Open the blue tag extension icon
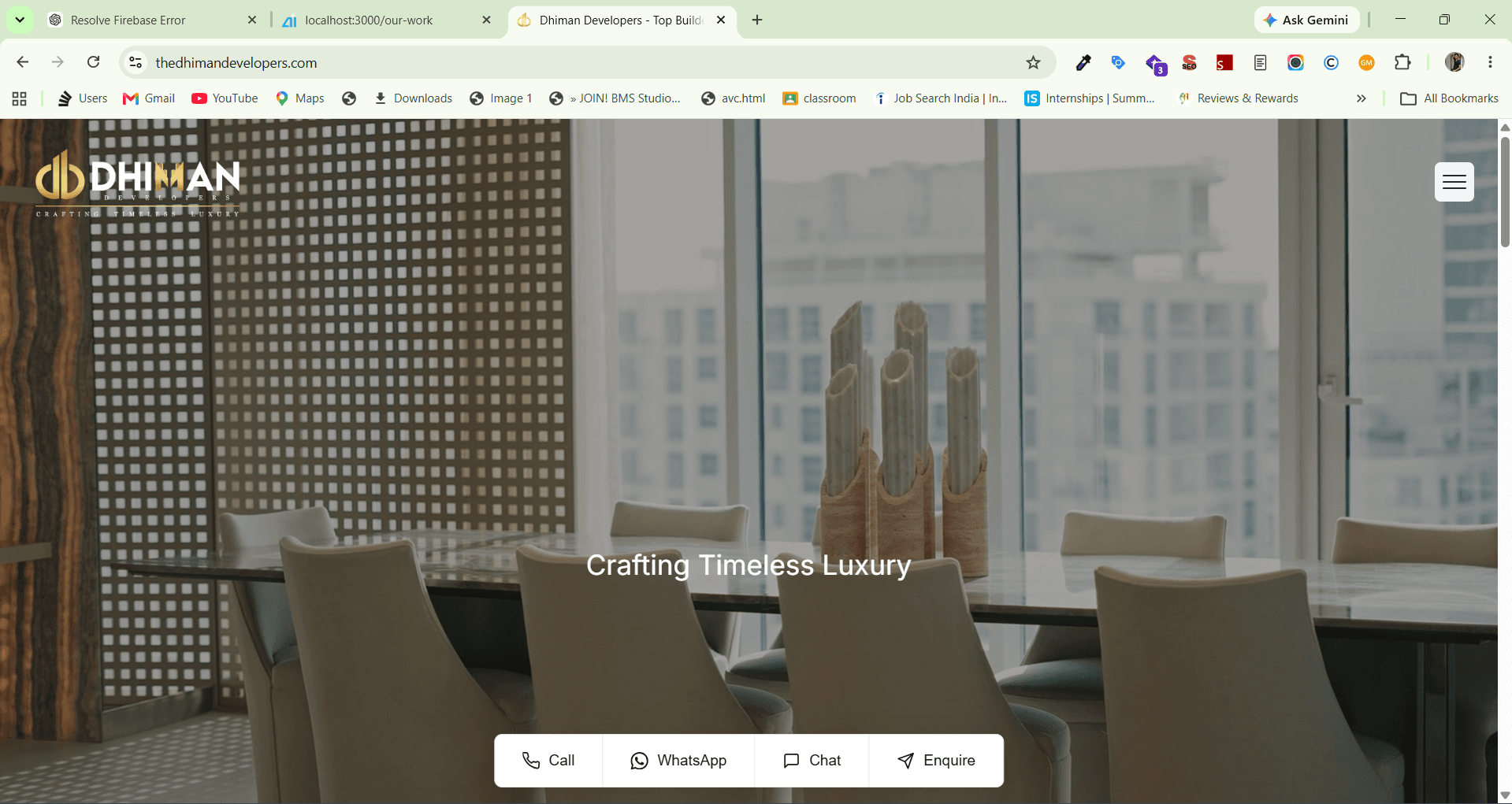Viewport: 1512px width, 804px height. [x=1118, y=62]
